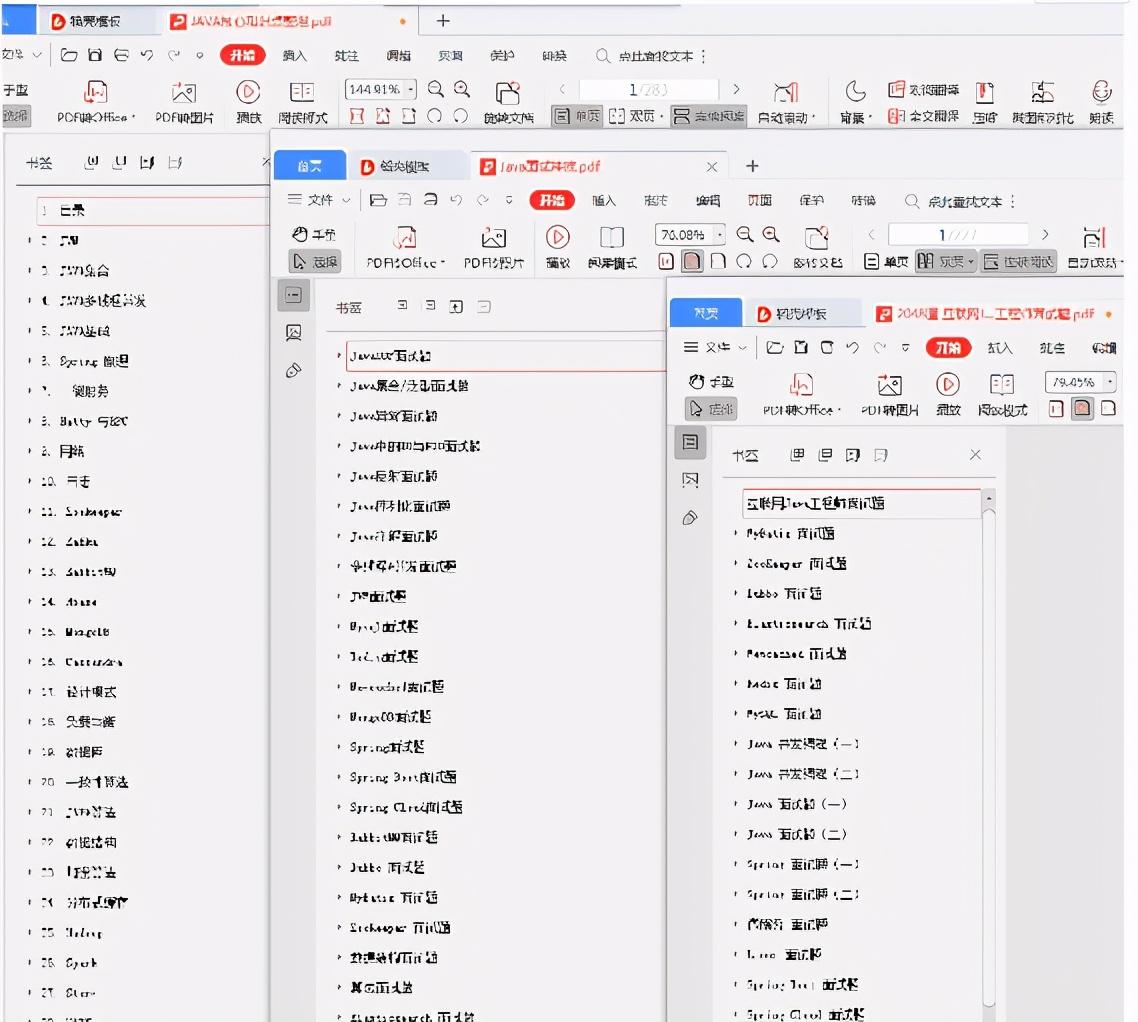Switch to 手型 hand tool in middle window
The image size is (1138, 1022).
coord(314,234)
